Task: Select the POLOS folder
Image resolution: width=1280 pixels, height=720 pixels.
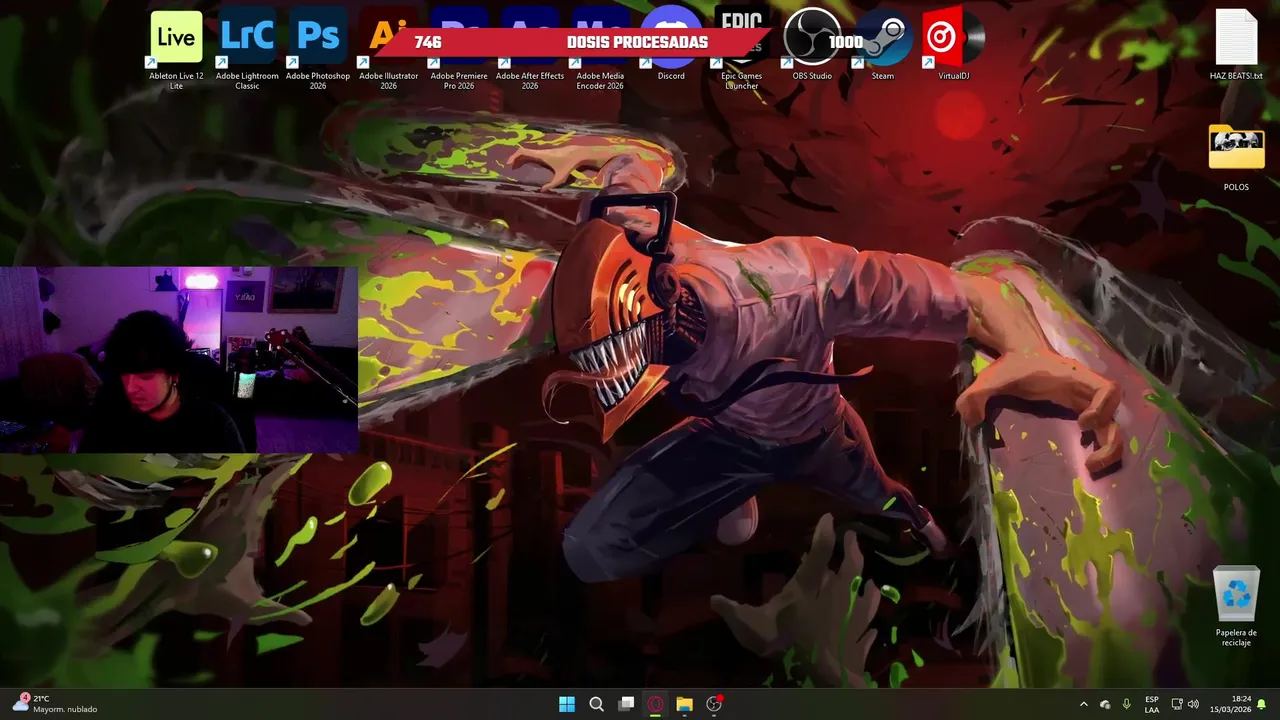Action: tap(1236, 157)
